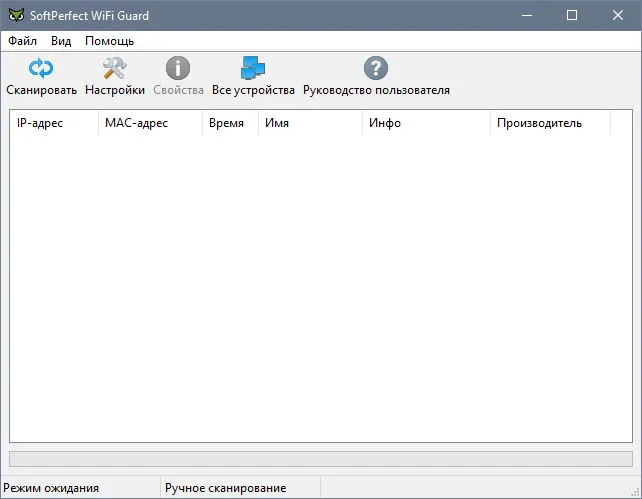The width and height of the screenshot is (642, 499).
Task: Click the grayed Свойства info icon
Action: point(178,68)
